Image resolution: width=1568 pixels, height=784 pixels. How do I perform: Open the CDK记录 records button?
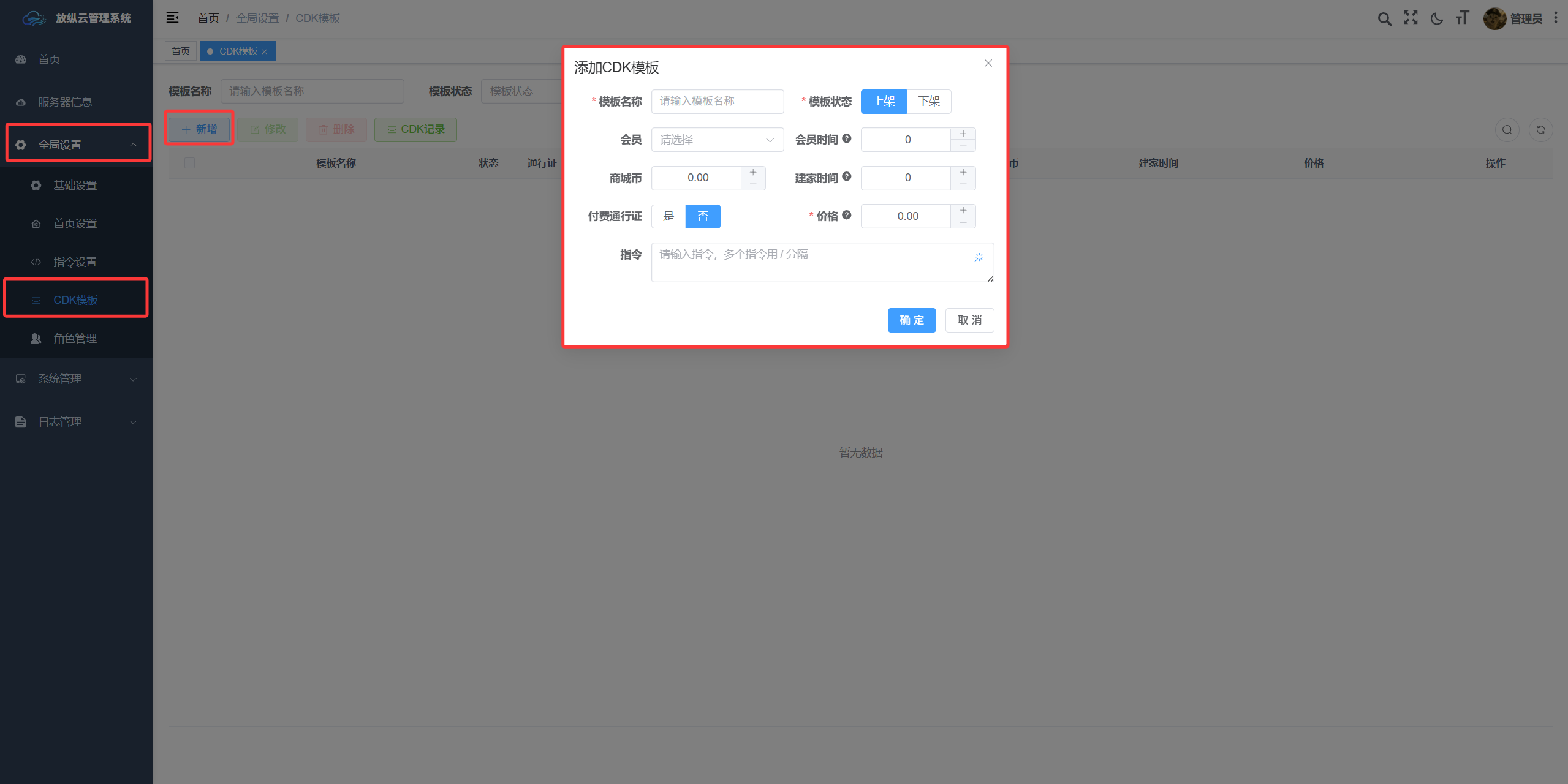[x=416, y=129]
